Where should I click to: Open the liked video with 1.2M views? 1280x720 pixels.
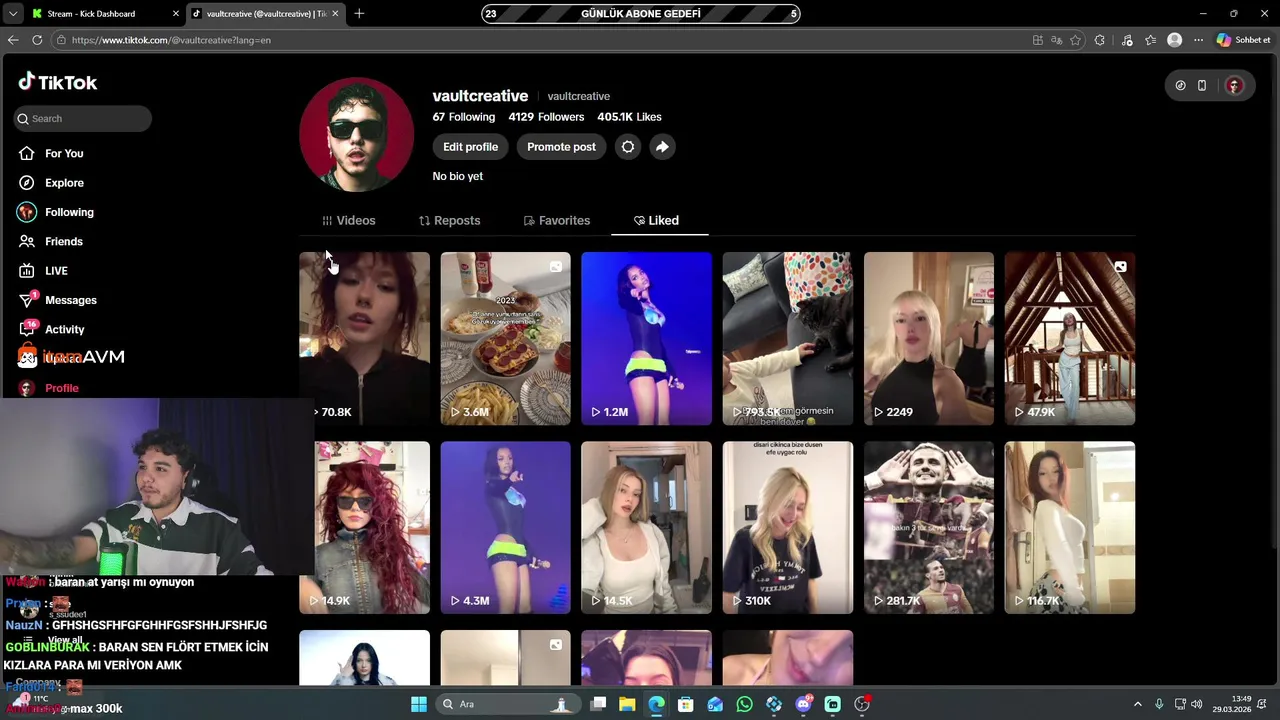[646, 338]
